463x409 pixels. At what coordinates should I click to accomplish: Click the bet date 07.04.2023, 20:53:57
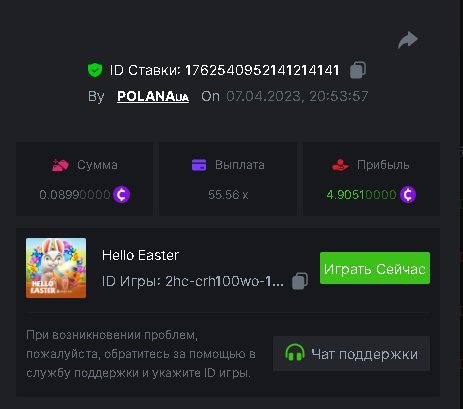(297, 96)
